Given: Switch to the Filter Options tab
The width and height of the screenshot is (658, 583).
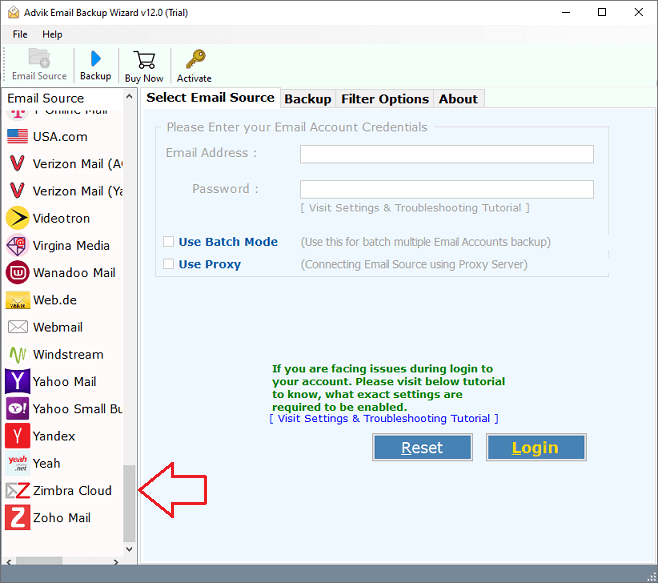Looking at the screenshot, I should pos(385,99).
